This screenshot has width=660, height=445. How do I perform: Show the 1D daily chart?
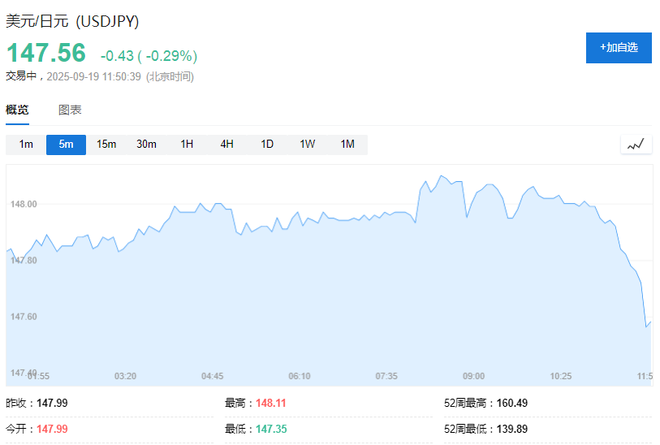[267, 145]
